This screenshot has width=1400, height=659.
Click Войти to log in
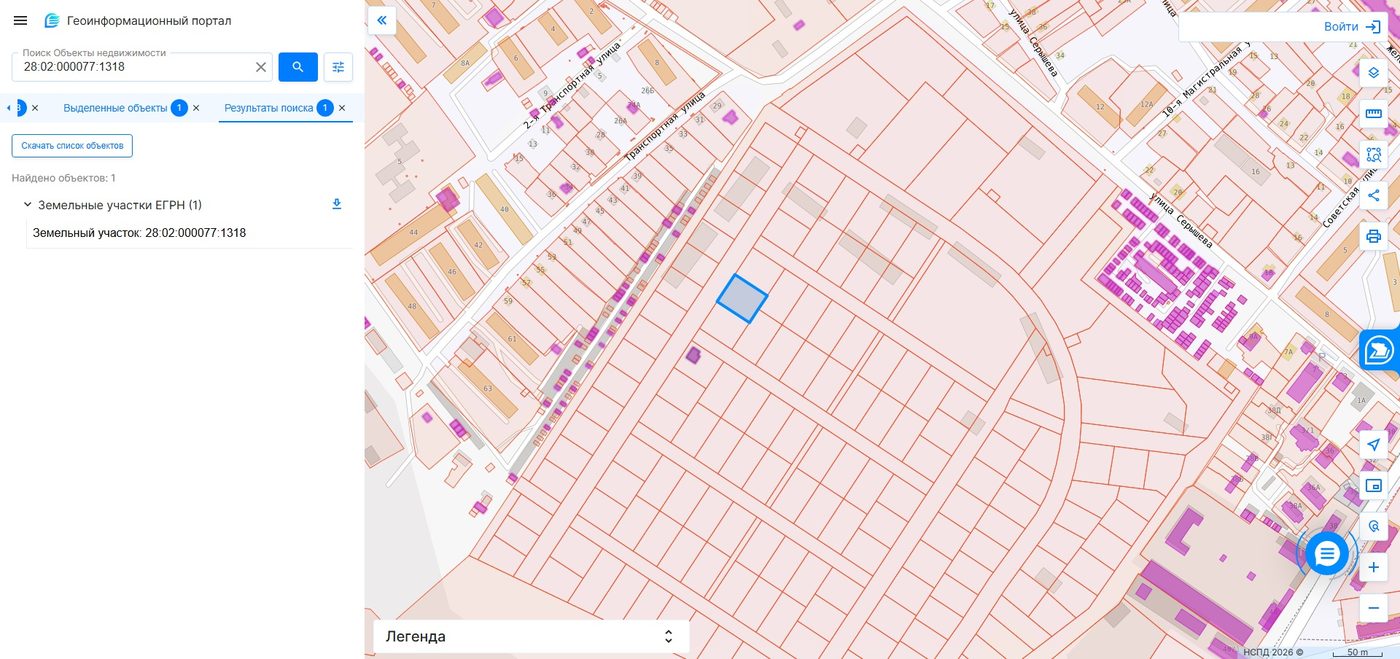click(1352, 27)
